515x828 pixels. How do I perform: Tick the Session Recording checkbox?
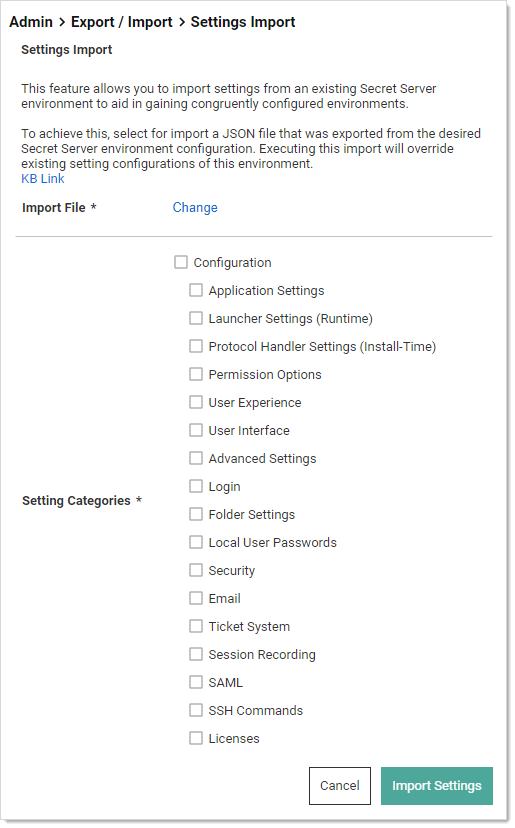click(196, 654)
